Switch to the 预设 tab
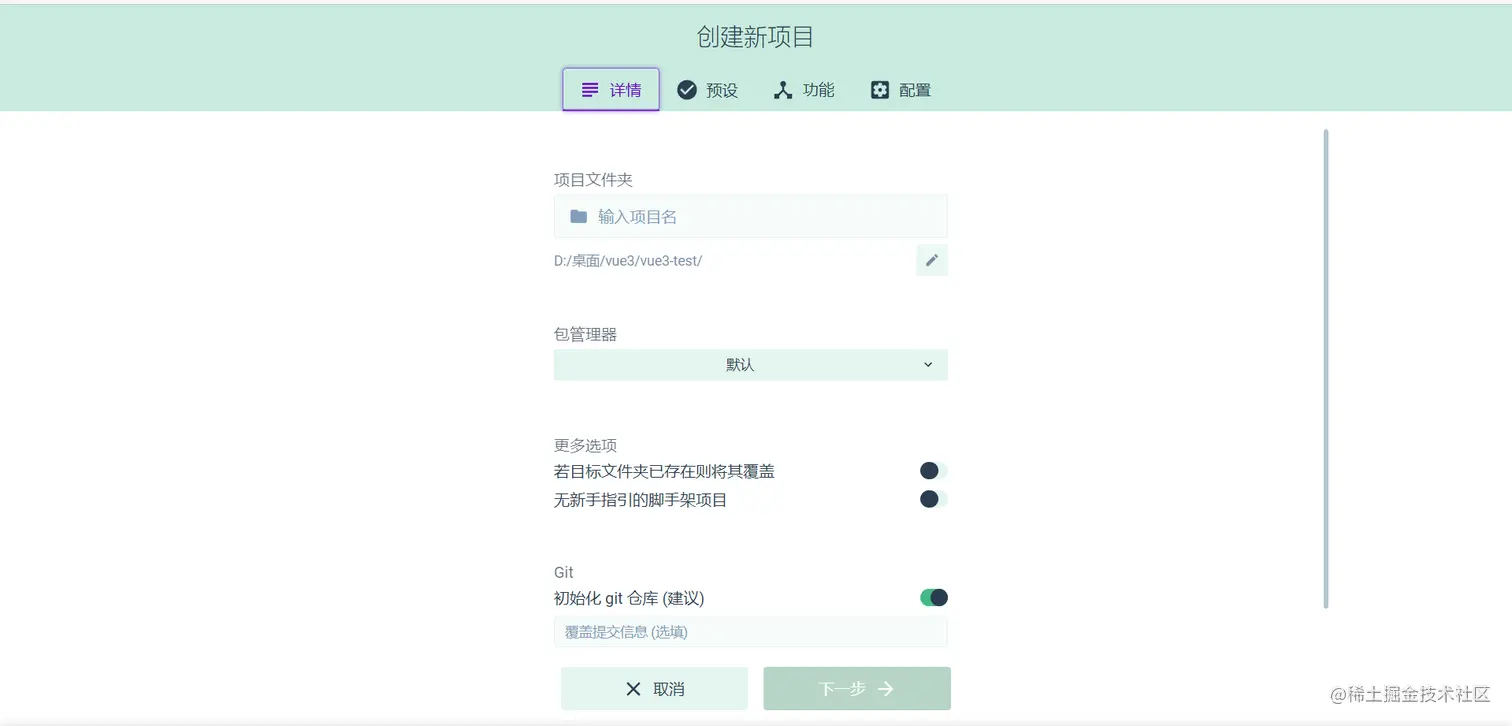The height and width of the screenshot is (726, 1512). [x=707, y=90]
